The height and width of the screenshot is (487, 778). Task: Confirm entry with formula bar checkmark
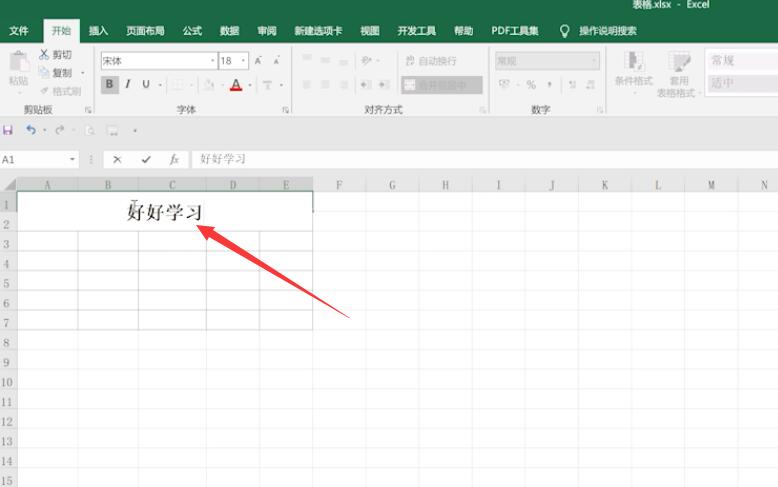point(146,159)
